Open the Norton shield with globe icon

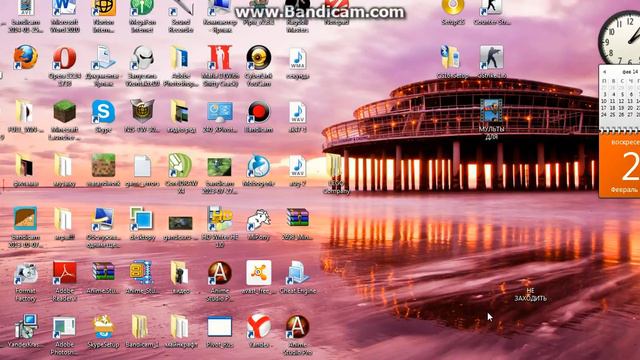(142, 111)
